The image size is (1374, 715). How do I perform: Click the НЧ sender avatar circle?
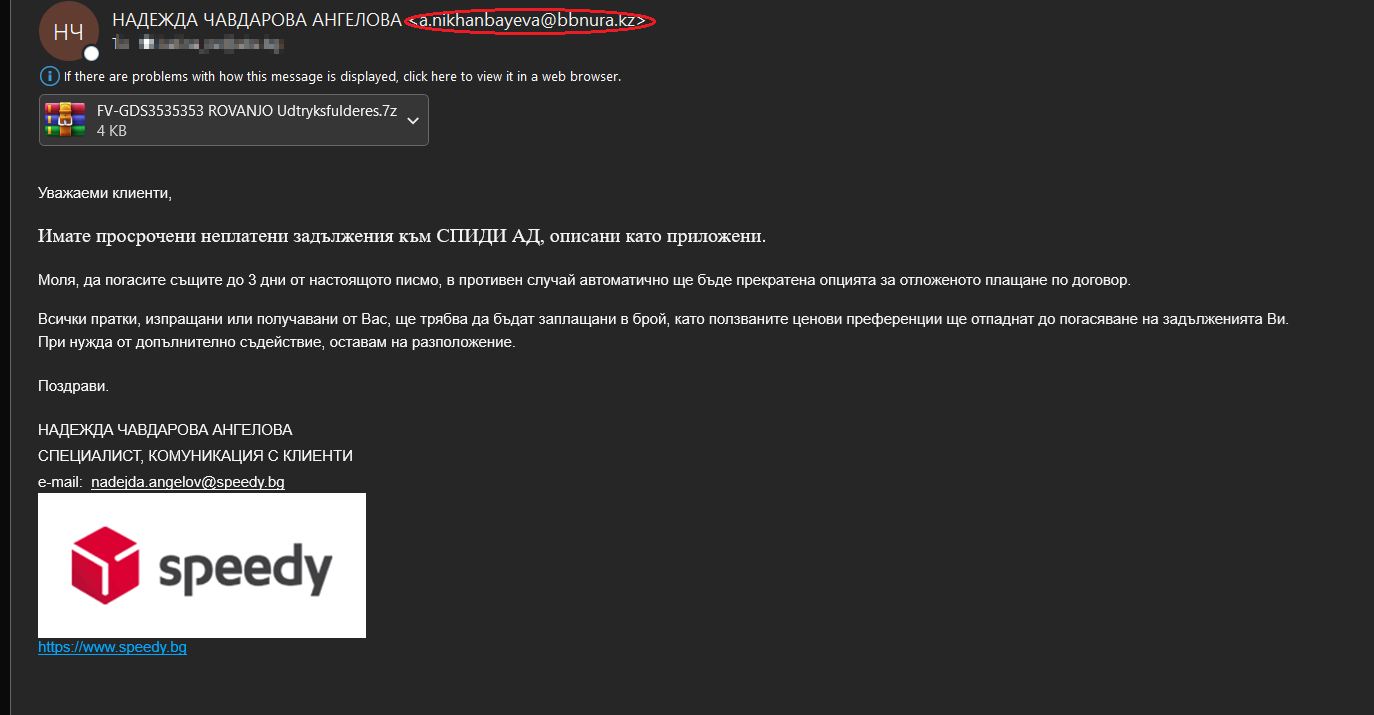(69, 32)
